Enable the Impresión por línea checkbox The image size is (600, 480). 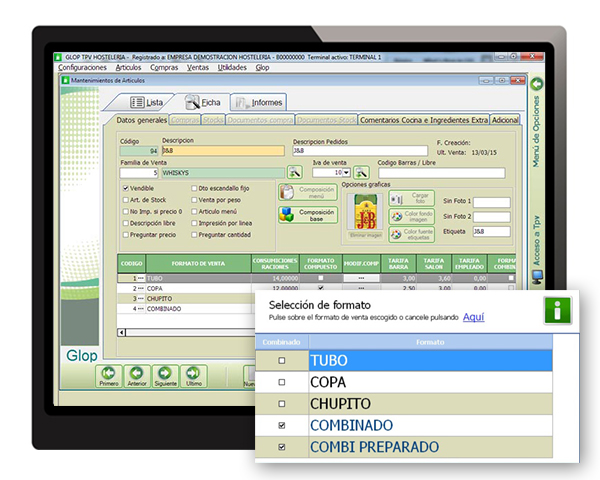pos(194,223)
